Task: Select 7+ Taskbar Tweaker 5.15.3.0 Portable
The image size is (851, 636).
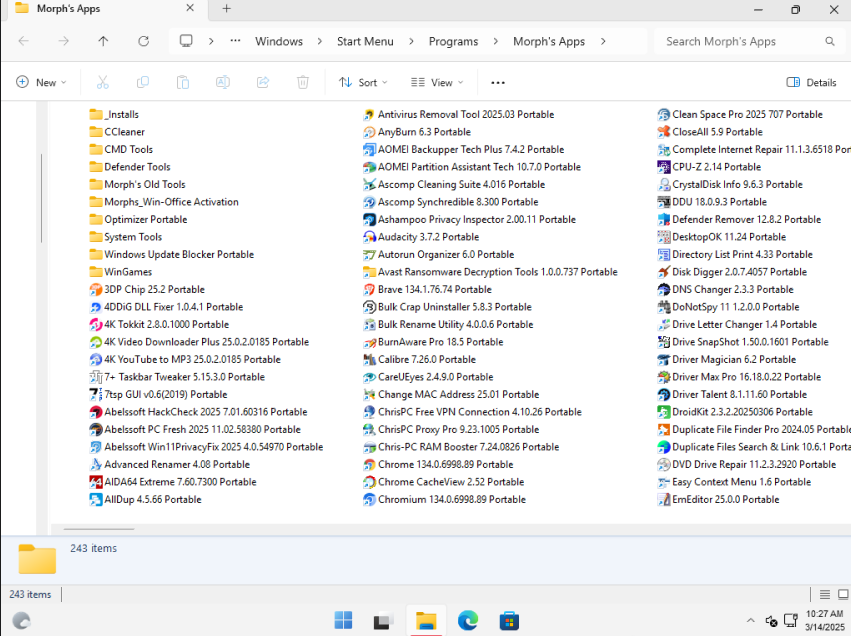Action: (177, 377)
